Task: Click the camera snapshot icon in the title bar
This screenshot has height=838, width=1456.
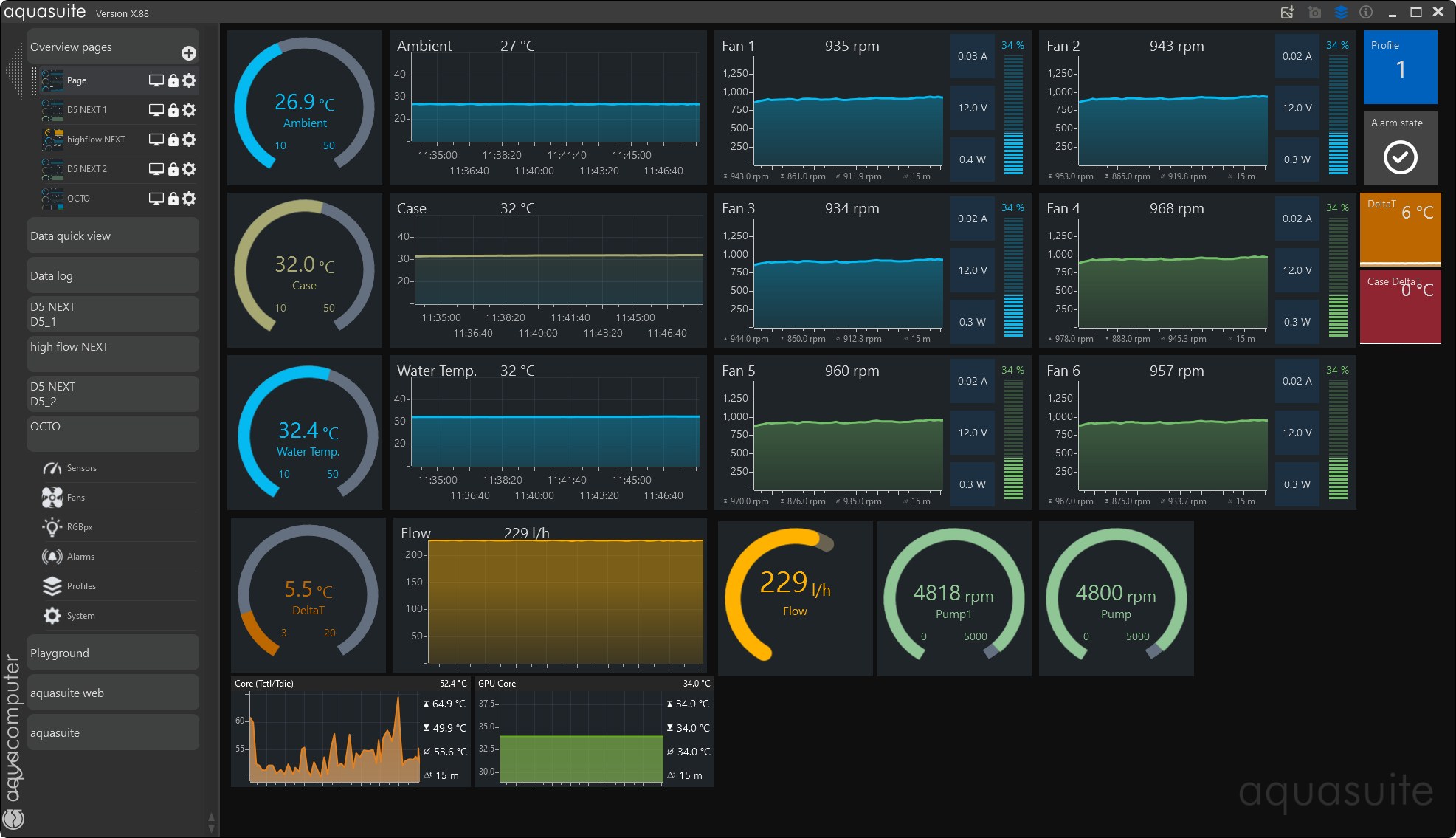Action: 1314,12
